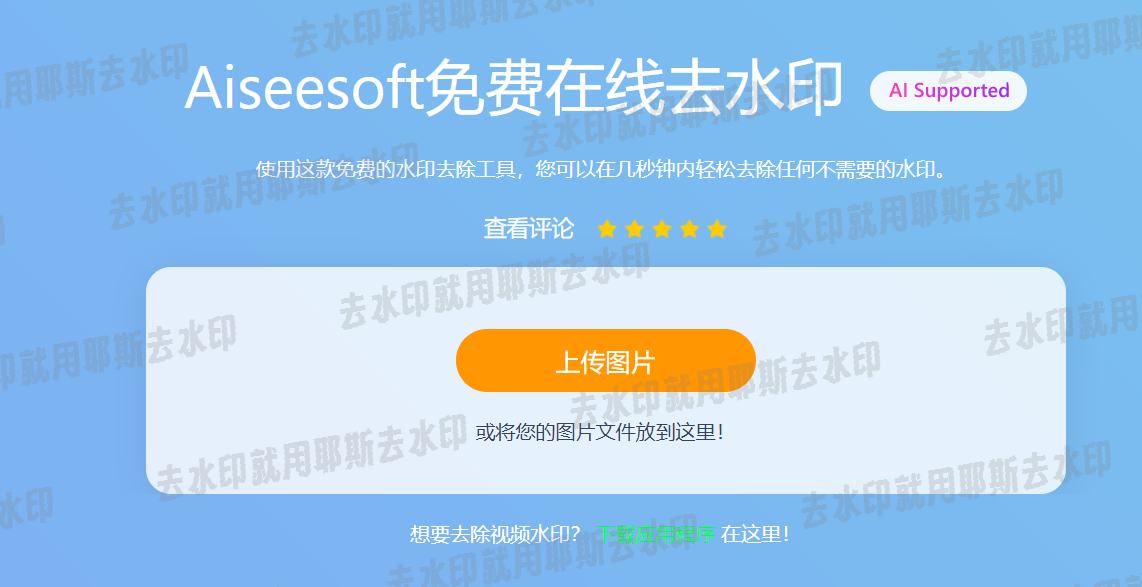Click the orange 上传图片 upload button

click(x=606, y=361)
